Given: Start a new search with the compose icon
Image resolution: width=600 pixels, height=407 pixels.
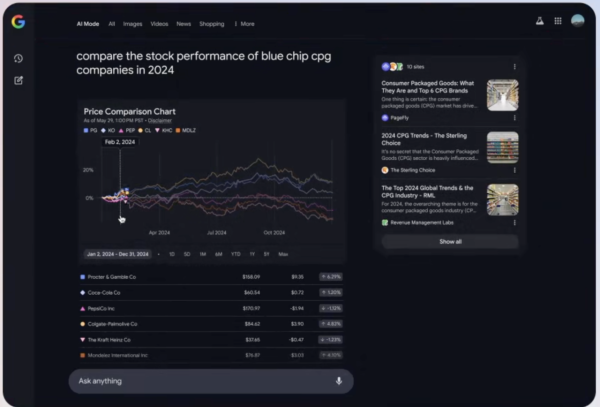Looking at the screenshot, I should 19,80.
